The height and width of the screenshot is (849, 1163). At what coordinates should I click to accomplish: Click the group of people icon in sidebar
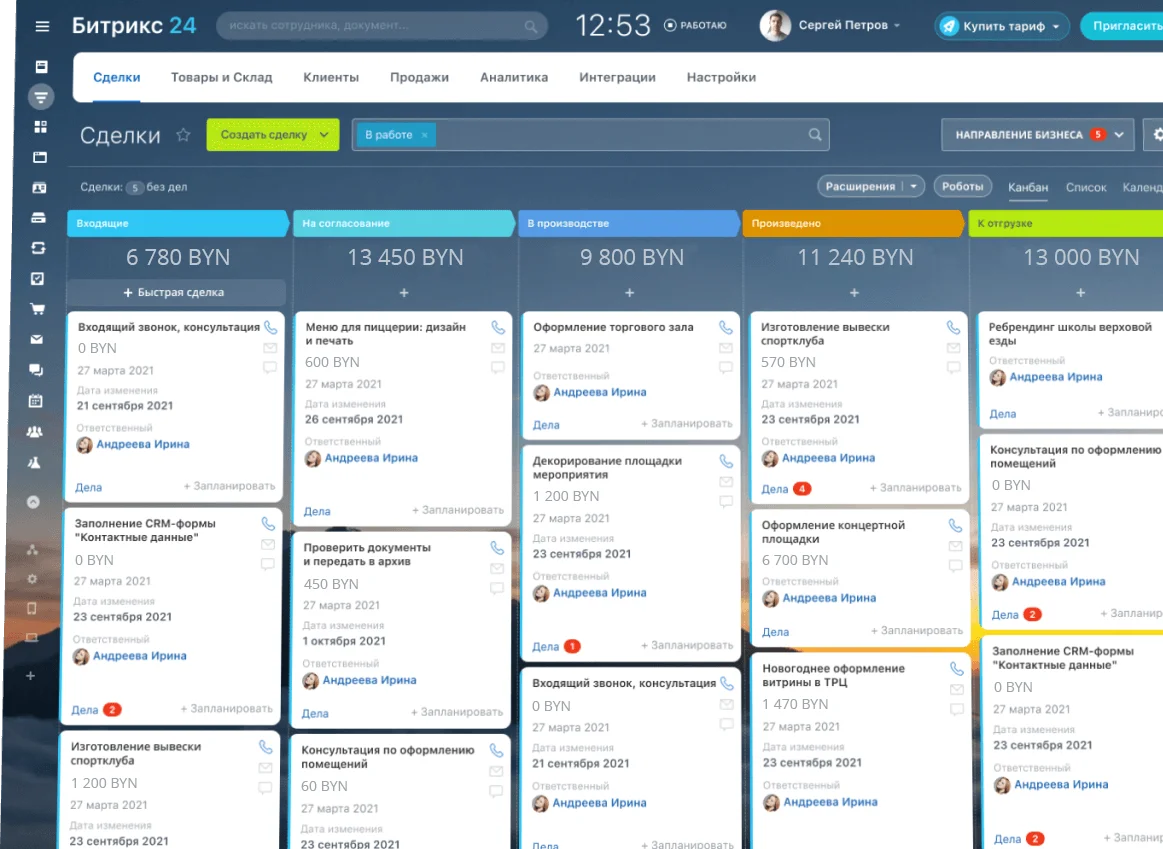click(35, 432)
